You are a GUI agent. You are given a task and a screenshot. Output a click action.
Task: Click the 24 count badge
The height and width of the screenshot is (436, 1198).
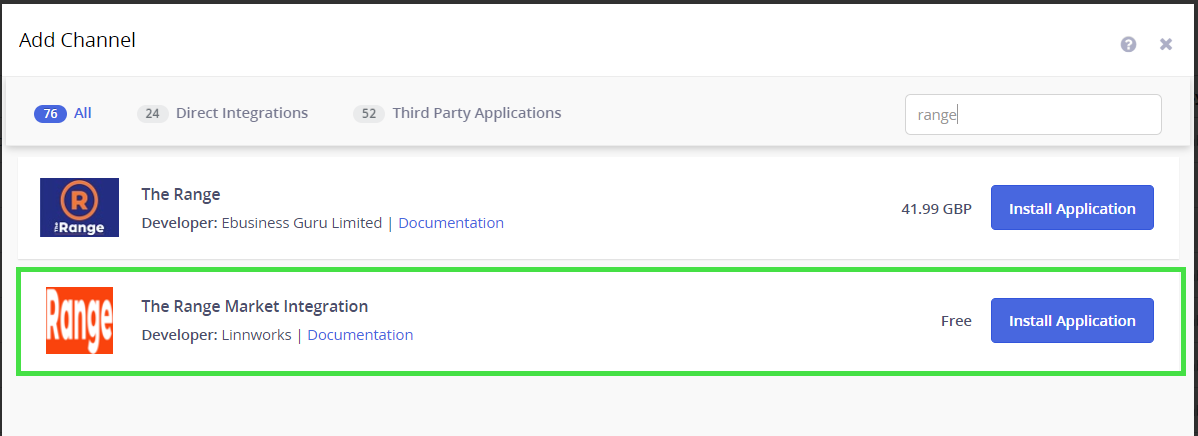[x=152, y=114]
